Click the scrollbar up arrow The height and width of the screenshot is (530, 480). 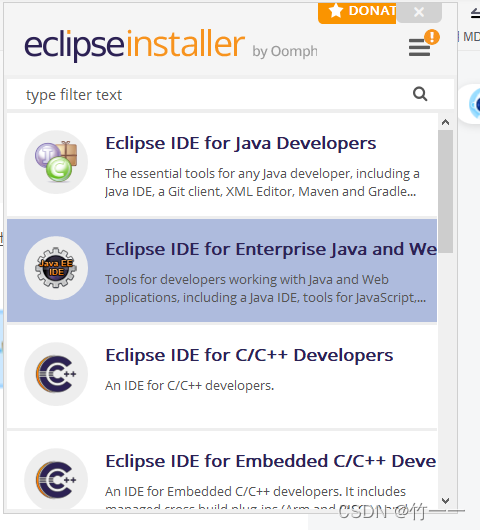446,122
